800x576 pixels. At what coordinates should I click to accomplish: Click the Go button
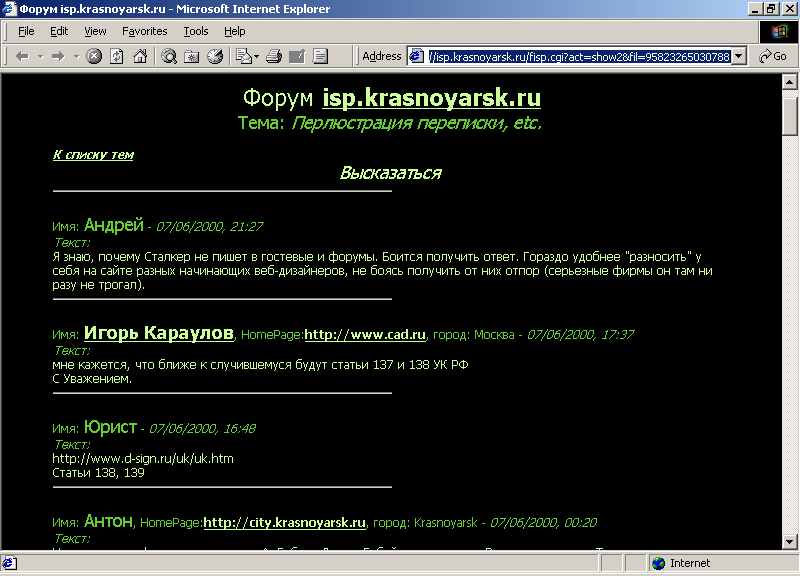[x=773, y=57]
